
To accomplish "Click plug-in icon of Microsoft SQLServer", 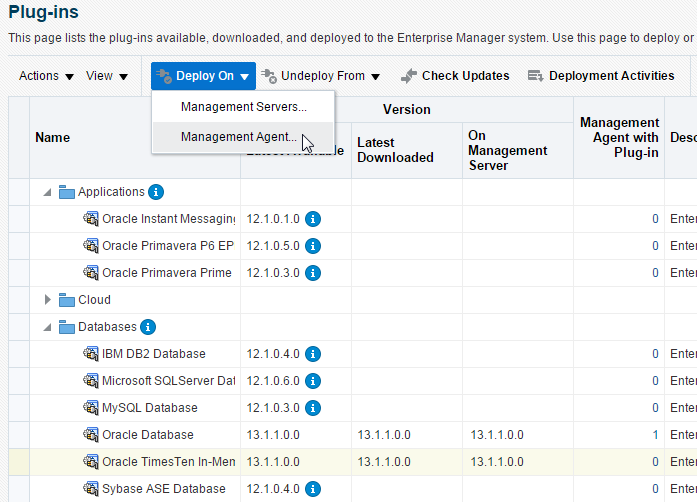I will point(91,381).
